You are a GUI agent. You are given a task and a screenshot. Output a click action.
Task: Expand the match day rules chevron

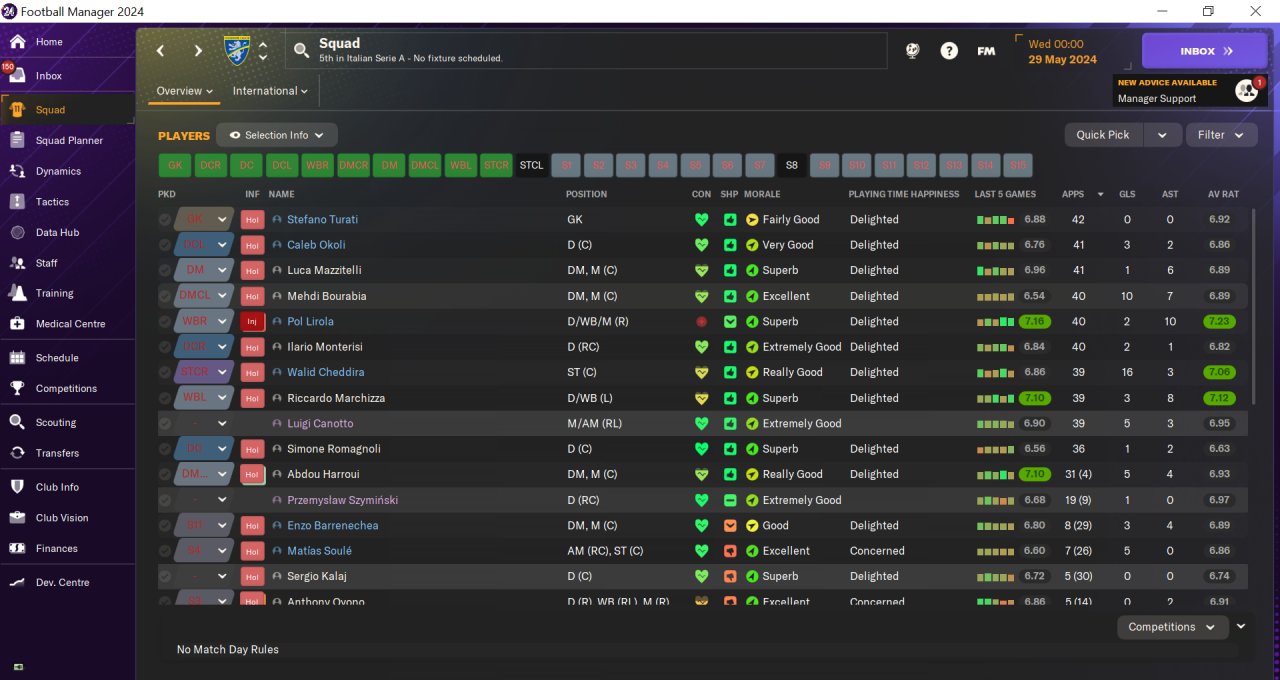1241,627
